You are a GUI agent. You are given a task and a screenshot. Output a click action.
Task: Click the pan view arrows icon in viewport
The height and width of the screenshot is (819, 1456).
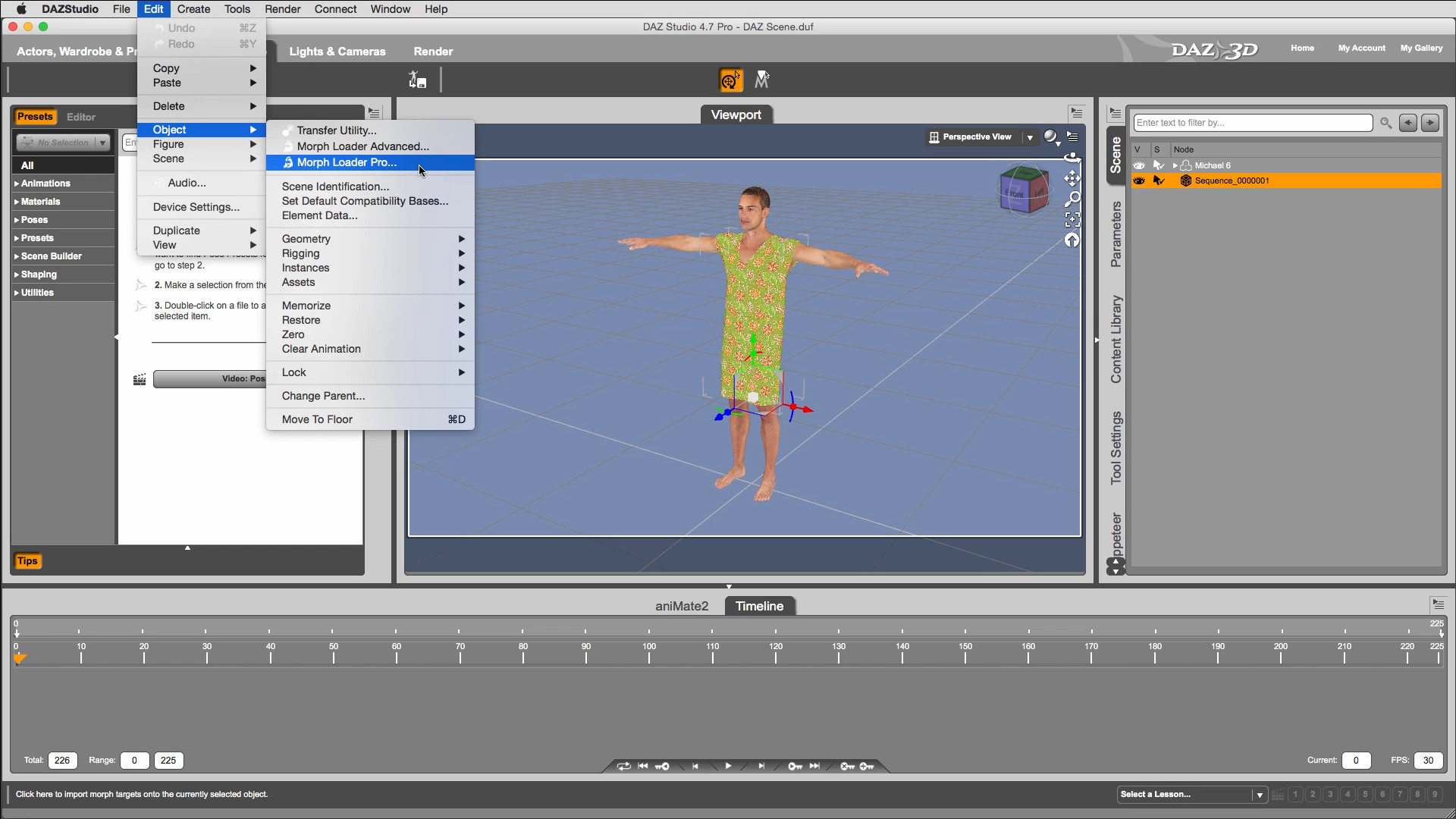(x=1072, y=179)
